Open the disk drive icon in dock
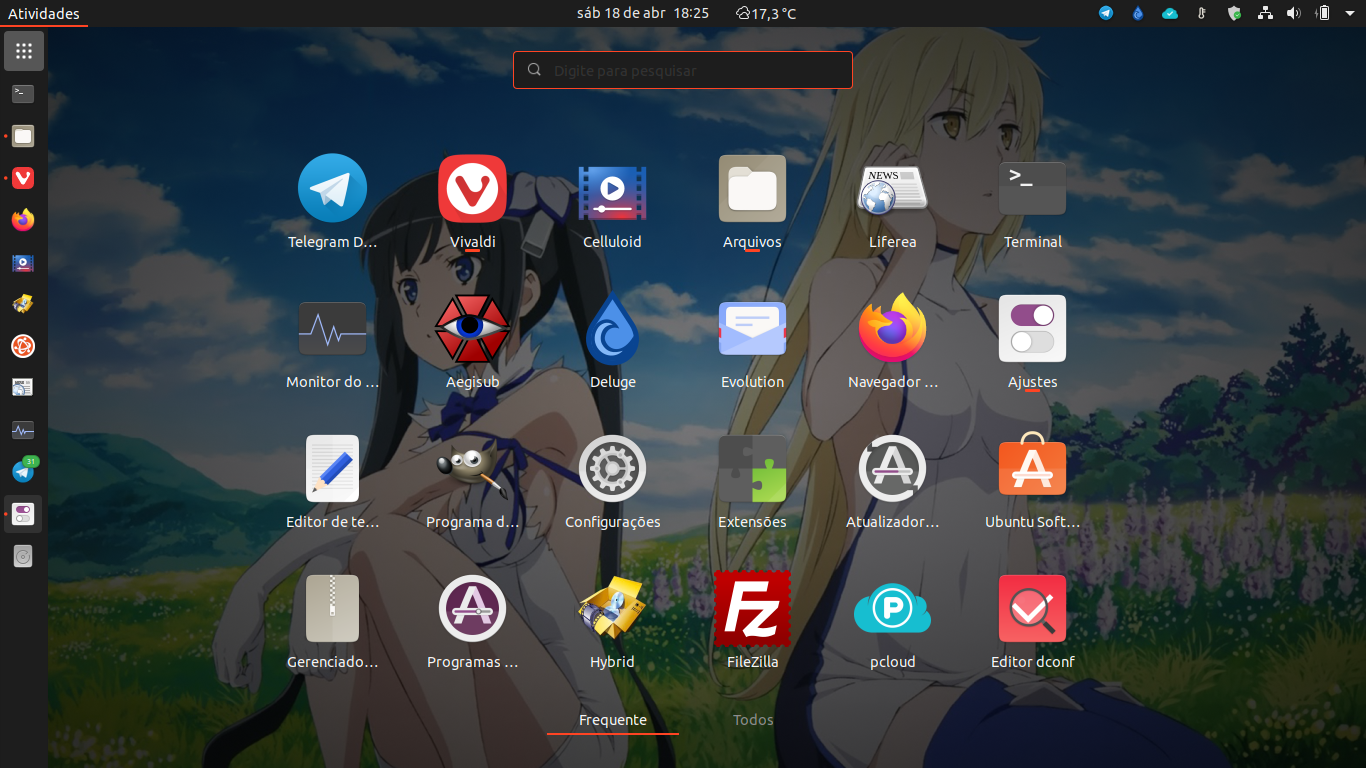The height and width of the screenshot is (768, 1366). tap(23, 556)
